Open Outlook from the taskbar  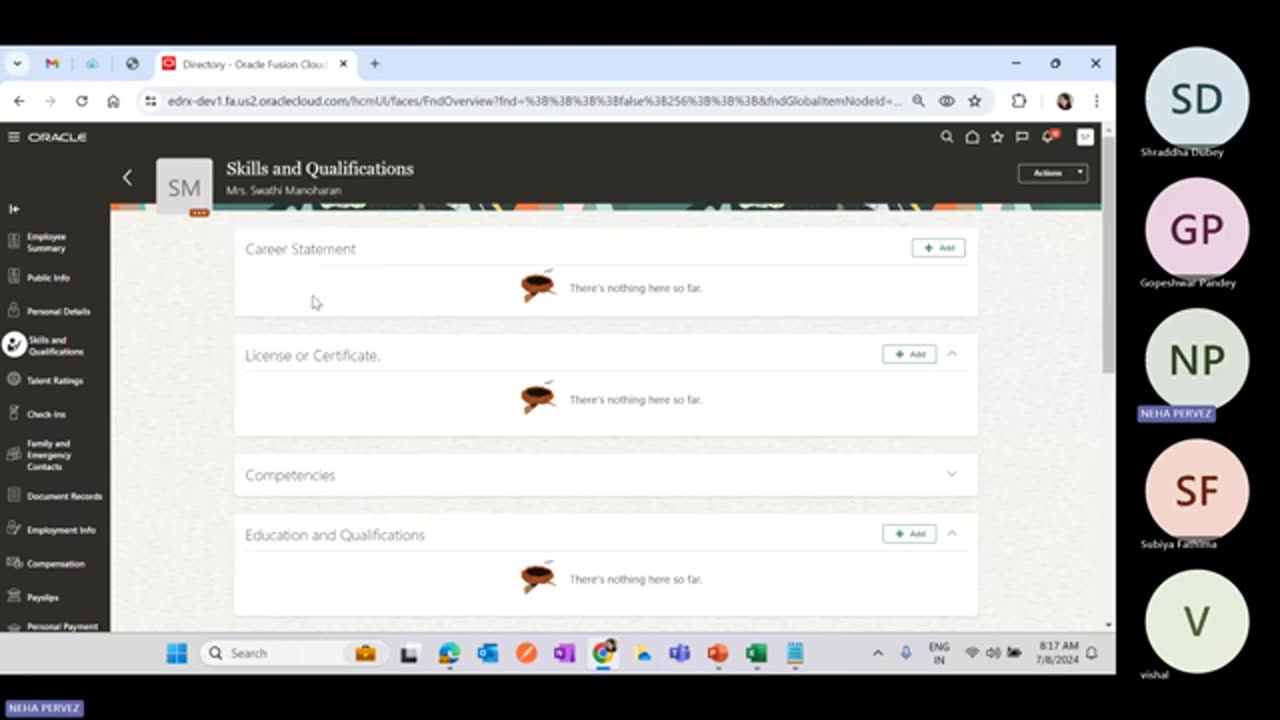point(488,653)
